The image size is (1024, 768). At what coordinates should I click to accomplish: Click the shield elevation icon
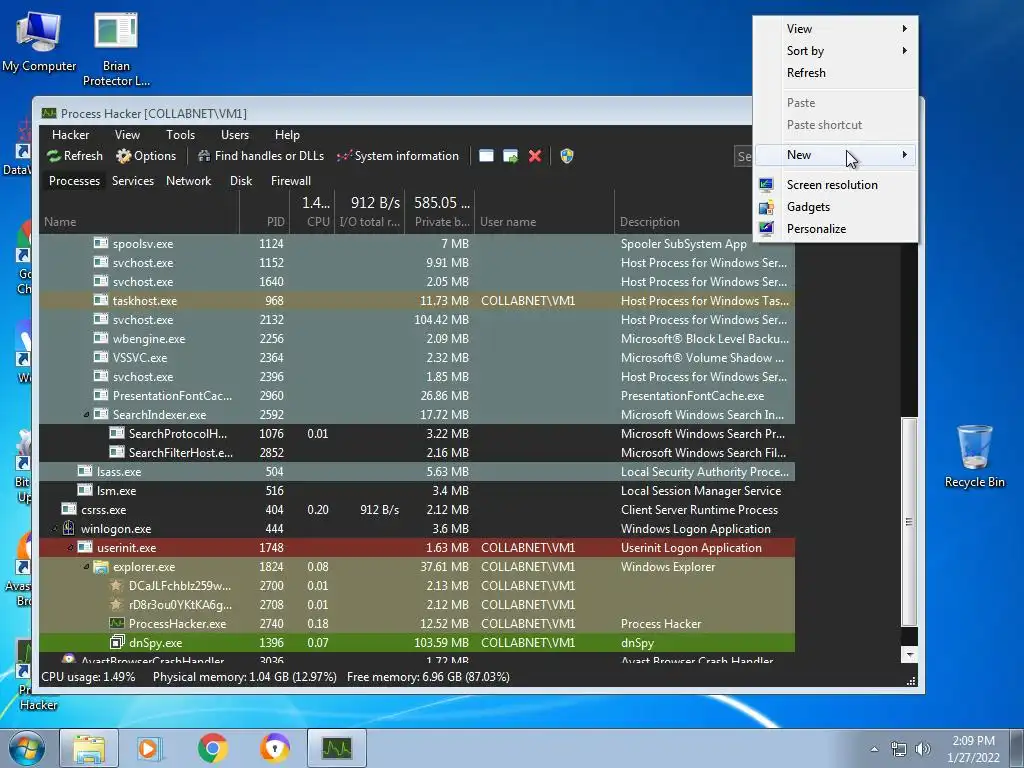[567, 156]
